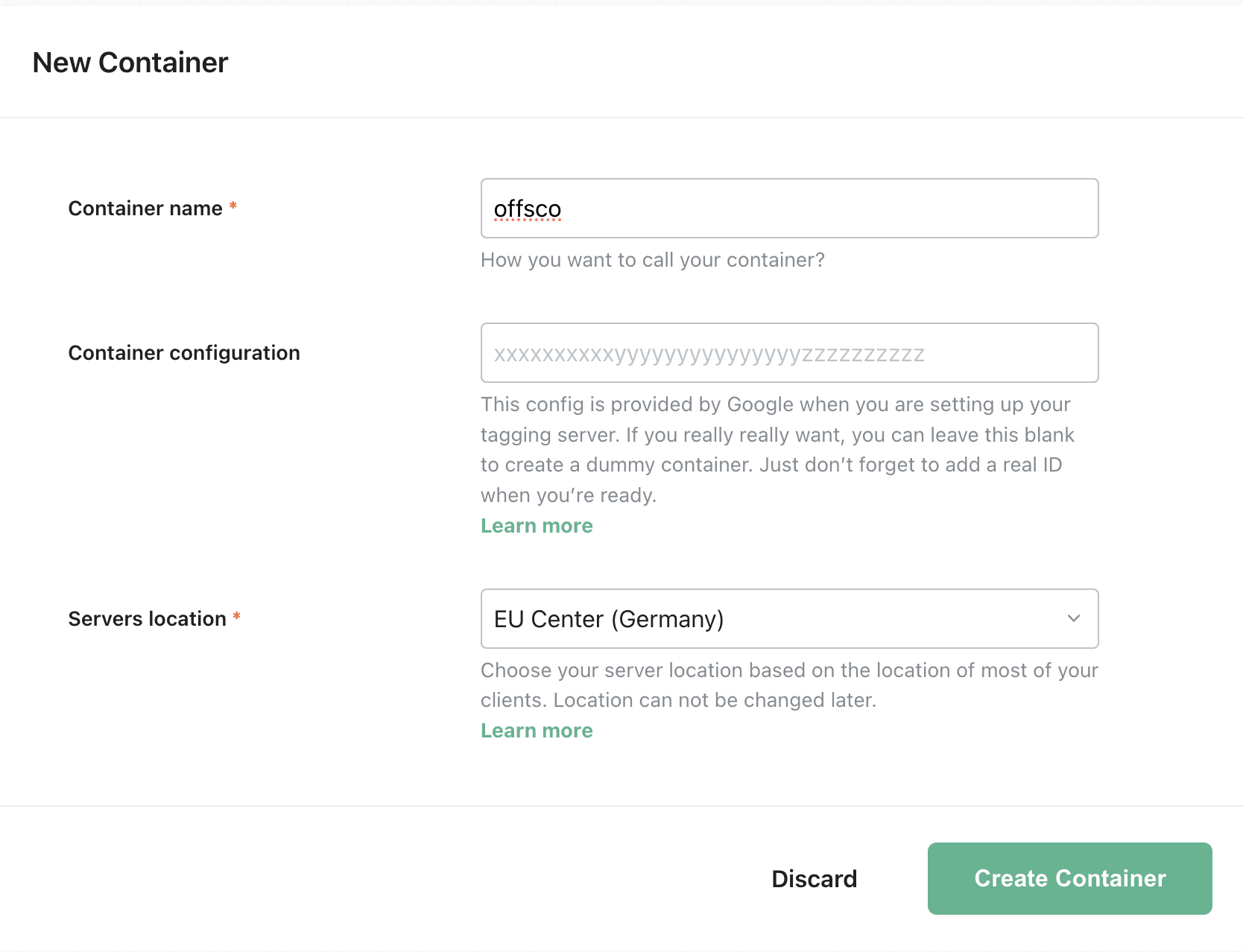Expand the server location options with the chevron

(1073, 618)
